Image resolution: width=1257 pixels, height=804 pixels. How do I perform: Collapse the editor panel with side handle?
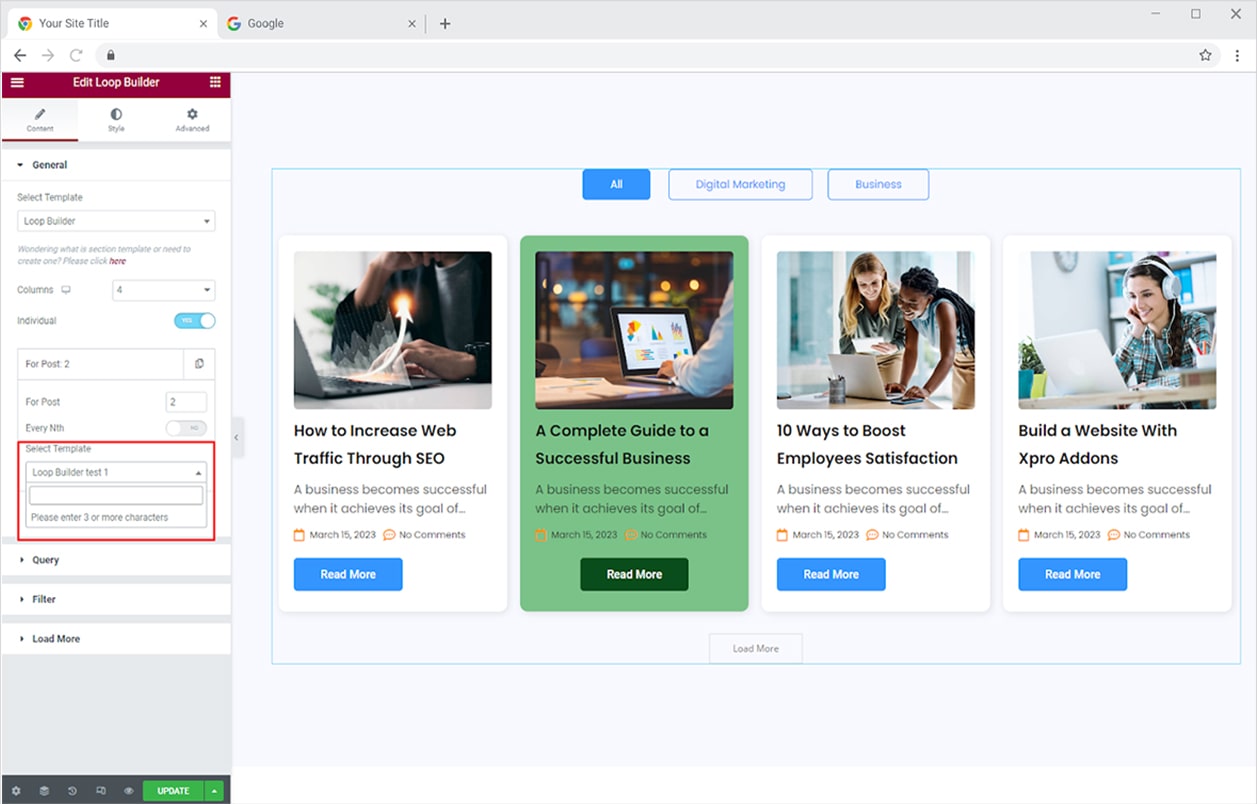[237, 437]
